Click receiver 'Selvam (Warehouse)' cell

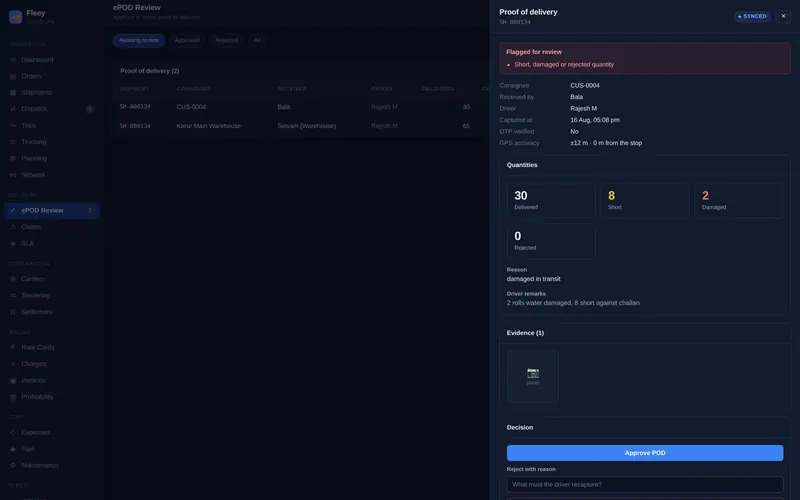click(307, 126)
